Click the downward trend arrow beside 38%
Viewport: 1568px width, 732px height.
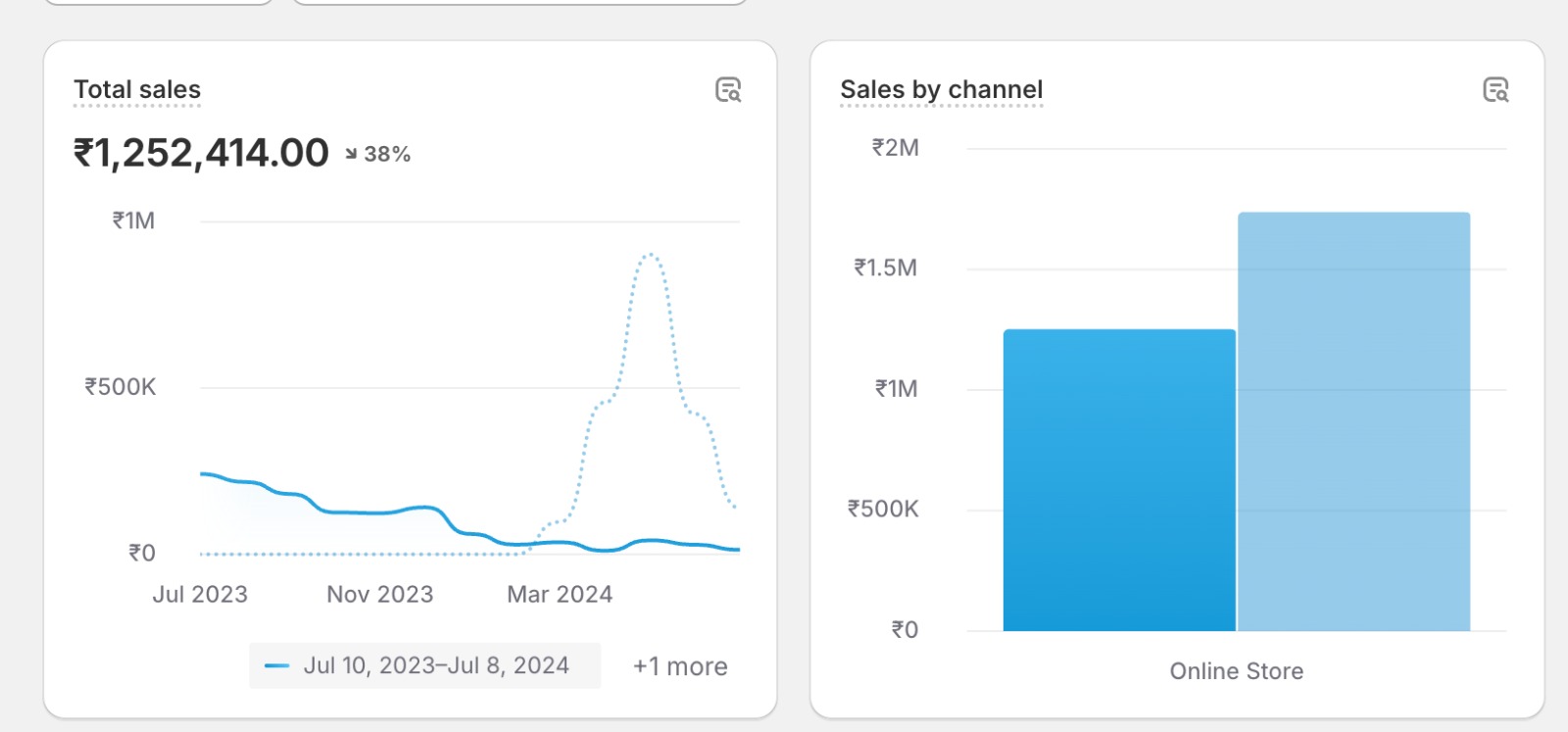click(351, 154)
